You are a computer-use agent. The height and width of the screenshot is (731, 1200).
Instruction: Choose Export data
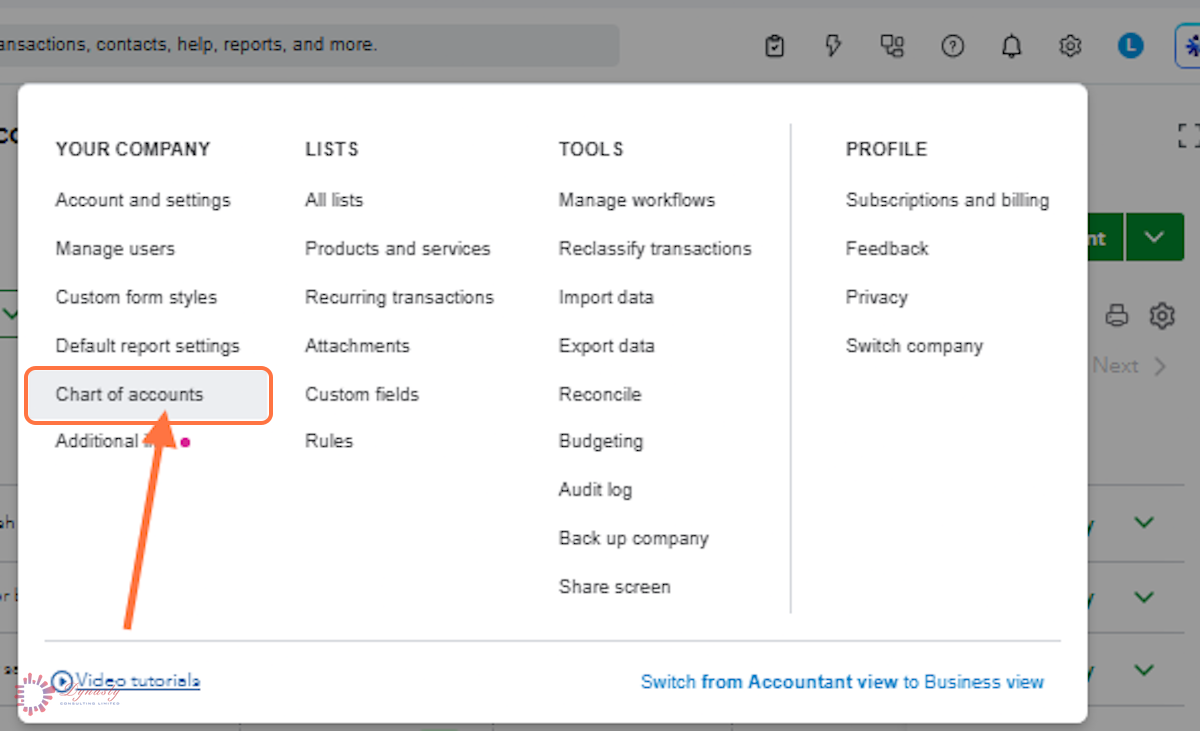point(607,346)
